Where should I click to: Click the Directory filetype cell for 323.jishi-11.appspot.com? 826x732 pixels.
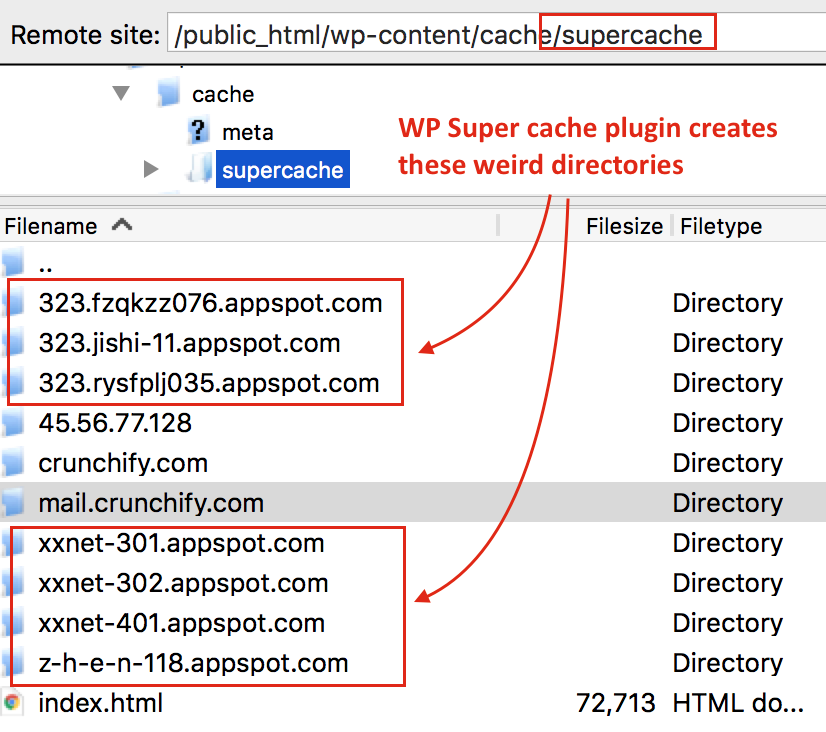point(727,343)
